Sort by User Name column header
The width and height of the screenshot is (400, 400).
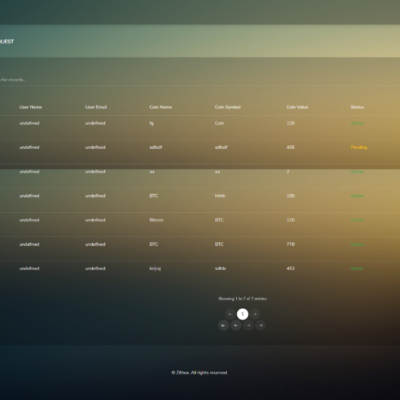[x=31, y=107]
